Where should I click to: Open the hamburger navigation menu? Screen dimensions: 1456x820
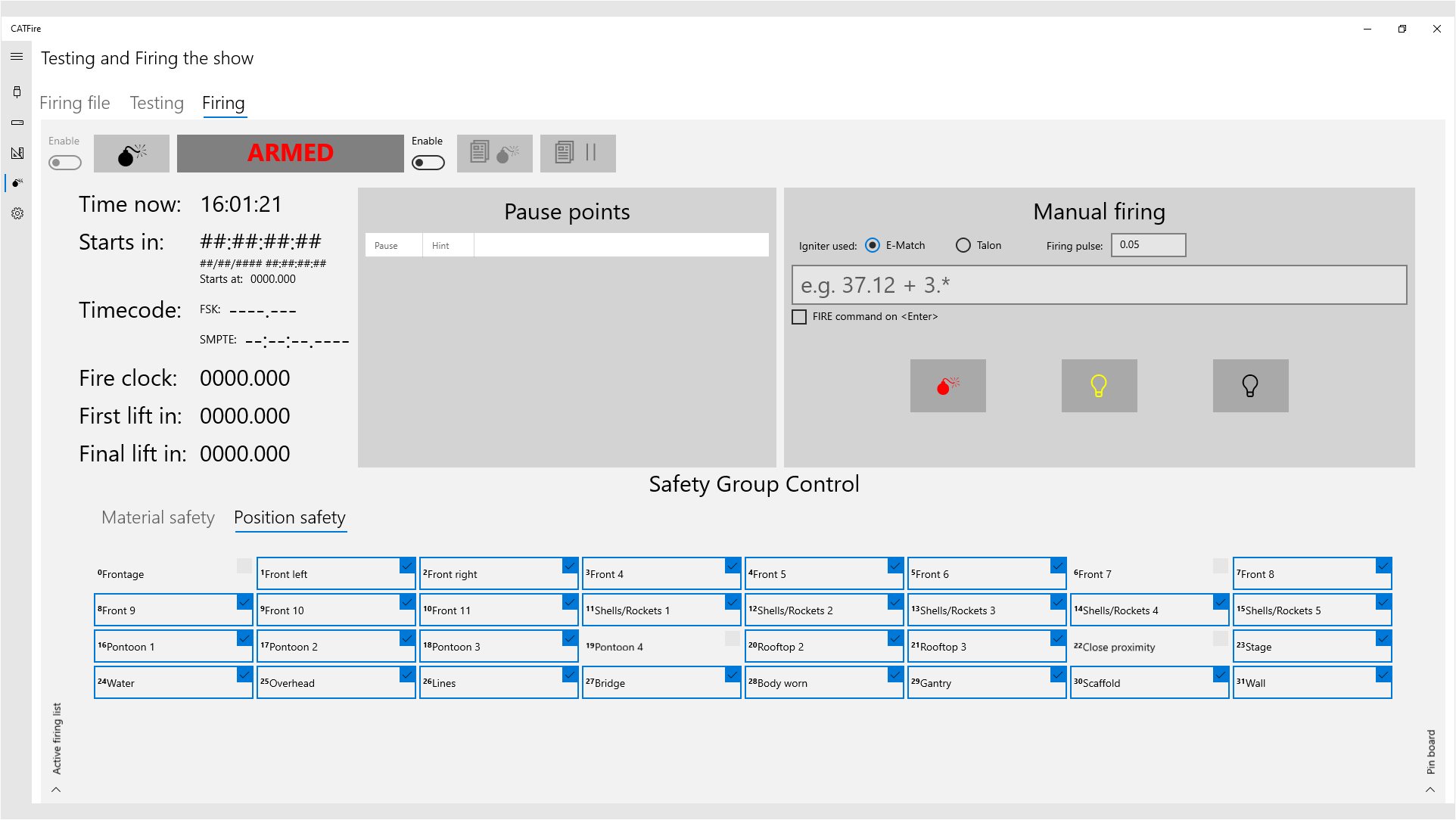pyautogui.click(x=17, y=57)
